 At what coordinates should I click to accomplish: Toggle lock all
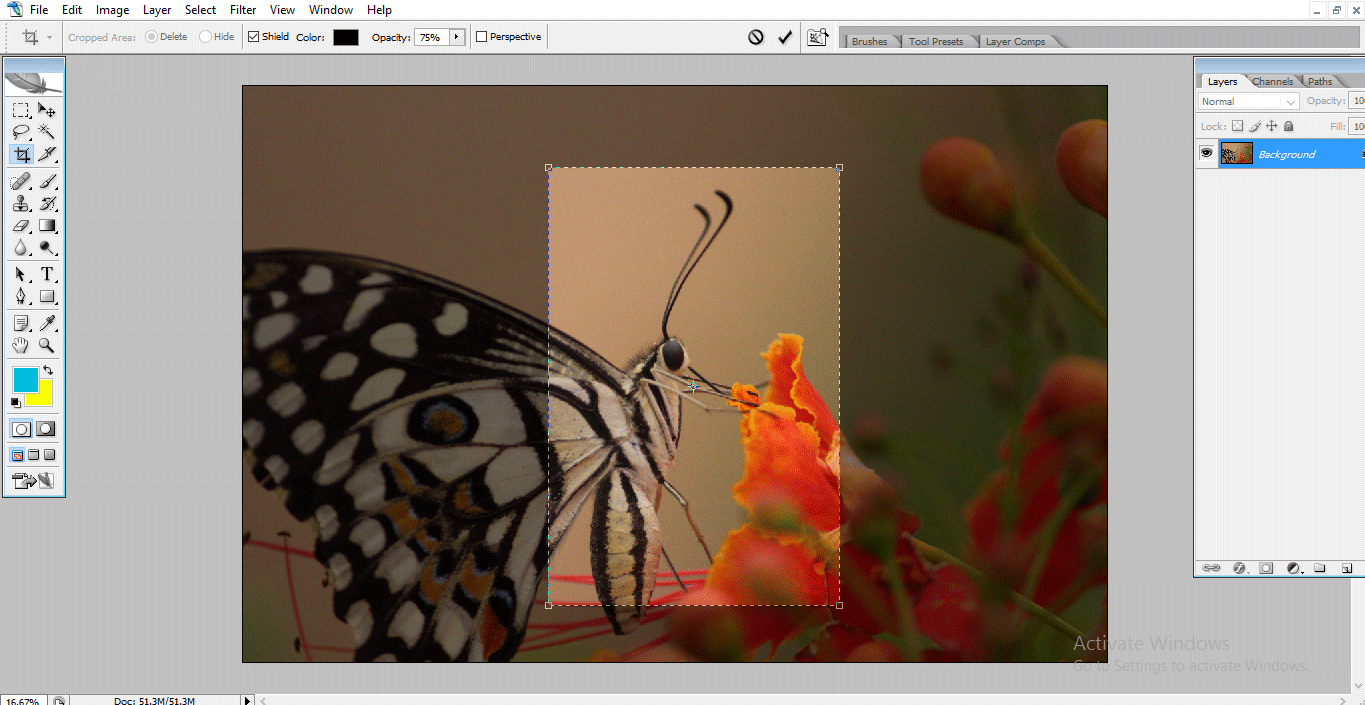[1288, 126]
